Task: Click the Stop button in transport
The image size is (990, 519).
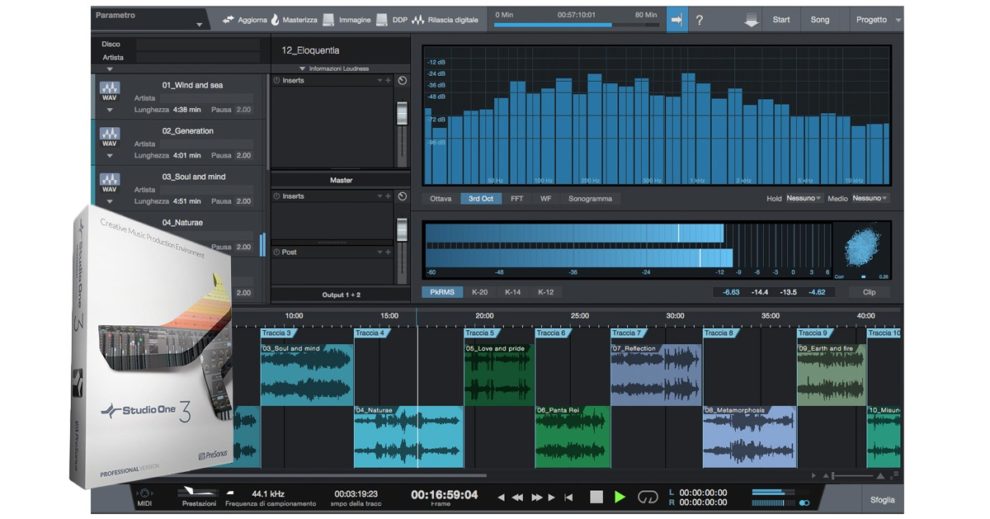Action: [596, 496]
